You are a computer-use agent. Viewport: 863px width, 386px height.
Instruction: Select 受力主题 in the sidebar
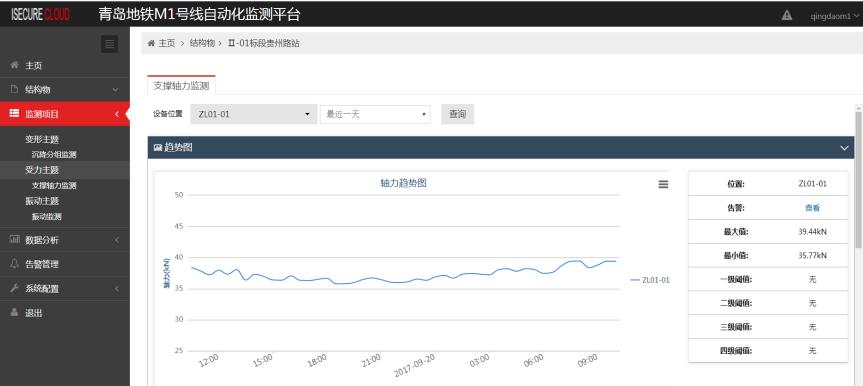(42, 170)
